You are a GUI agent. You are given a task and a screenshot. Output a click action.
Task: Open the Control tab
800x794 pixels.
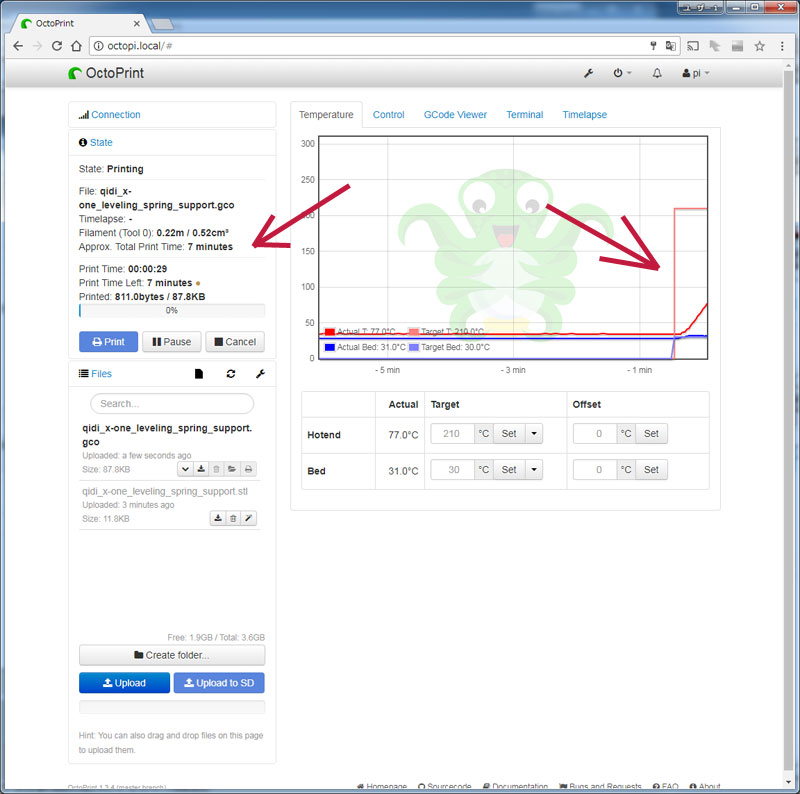coord(388,115)
